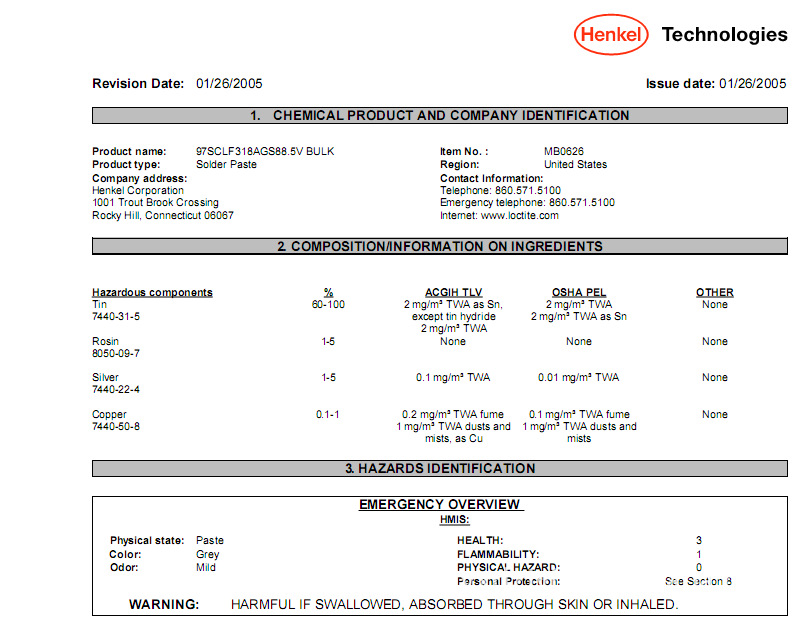Select product name 97SCLF318AGS88.5V BULK
This screenshot has width=808, height=617.
(x=265, y=152)
